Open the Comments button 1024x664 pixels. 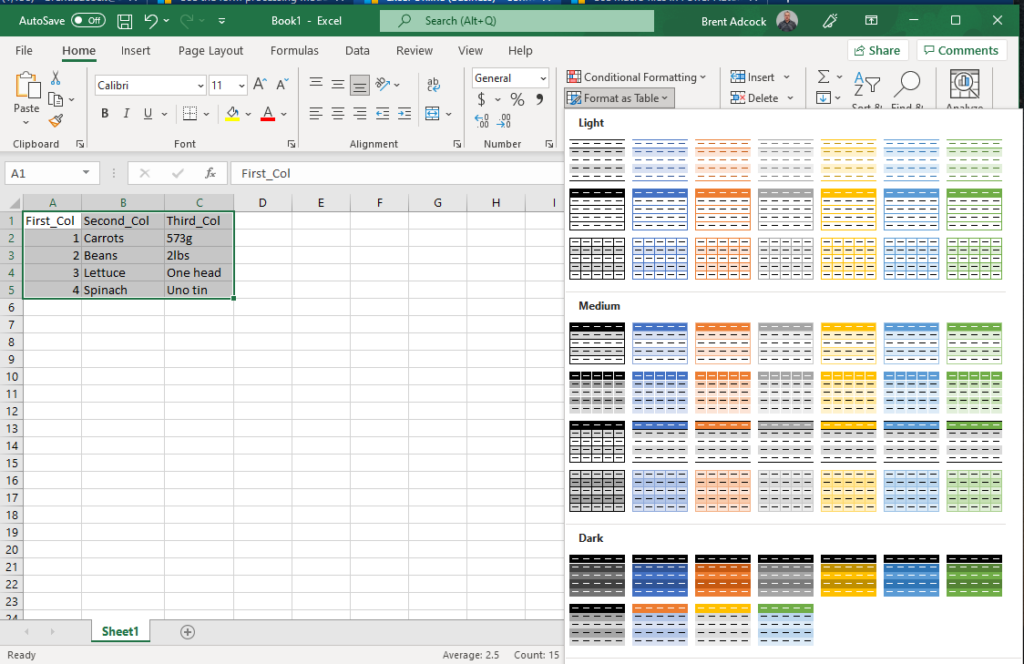960,51
